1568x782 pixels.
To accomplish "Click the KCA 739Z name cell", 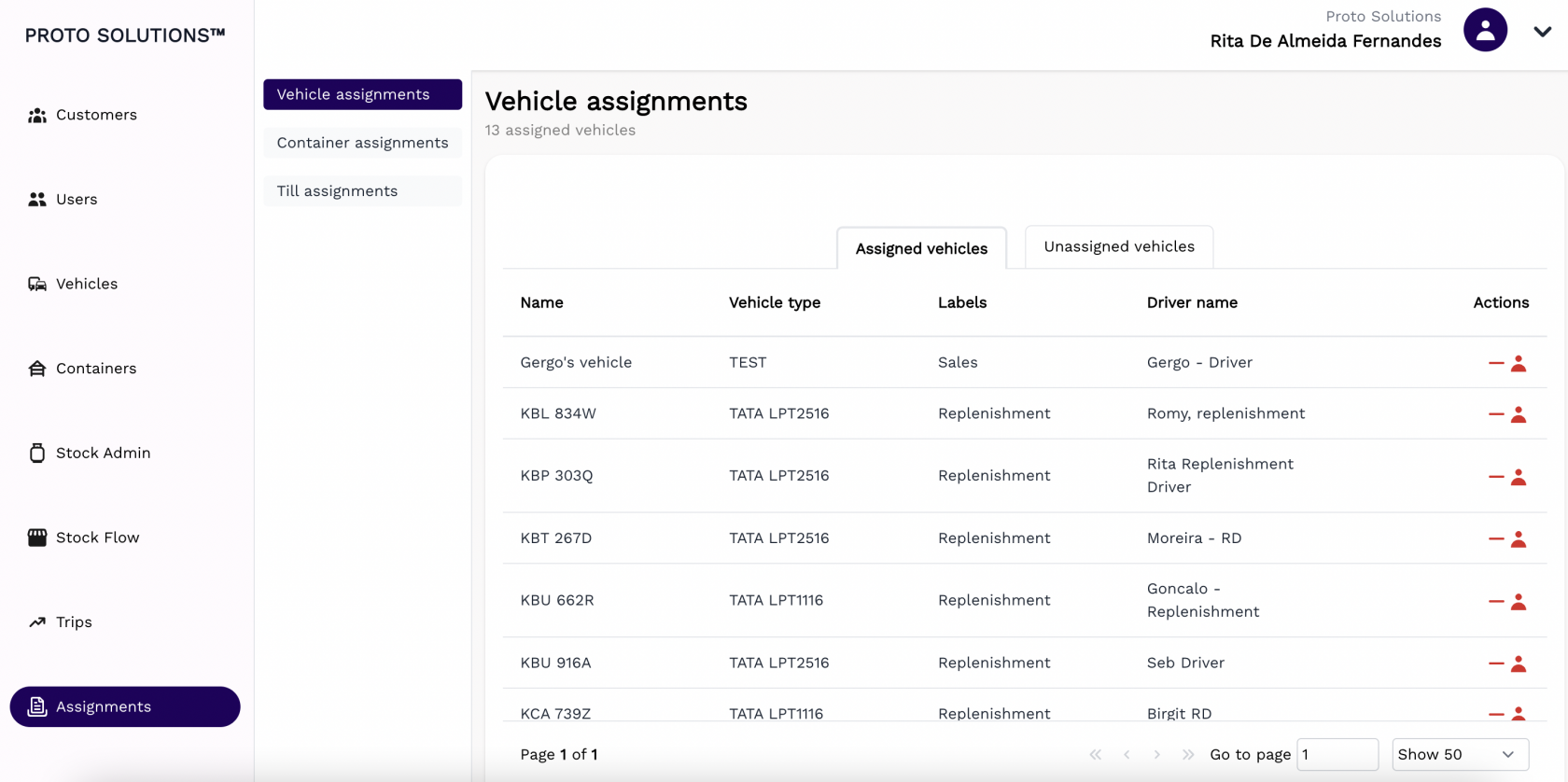I will pos(555,713).
